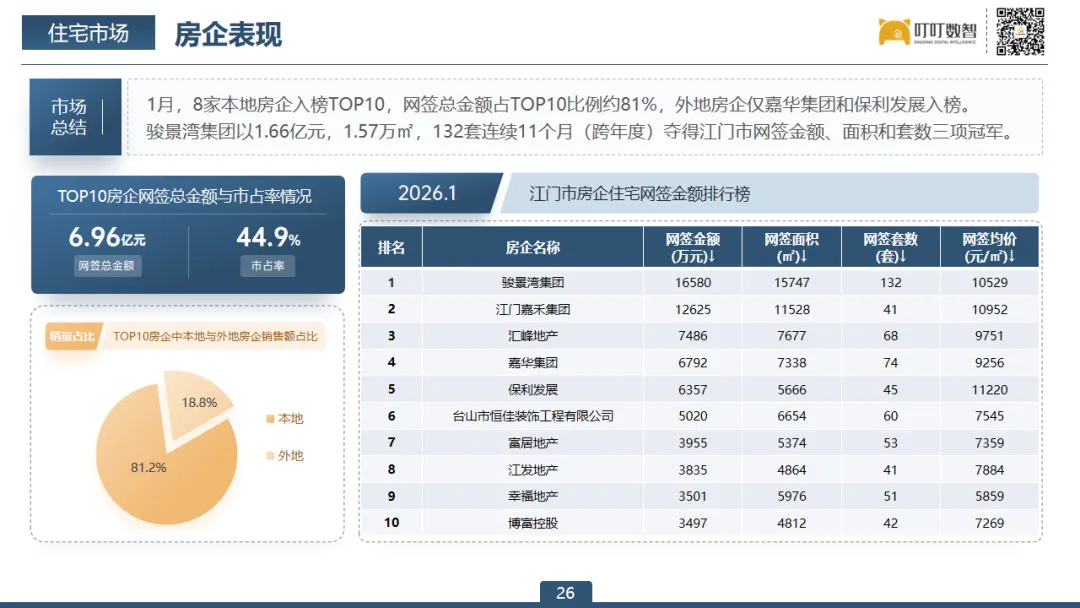Sort by 网签均价(元/㎡) column header
Screen dimensions: 1080x608
(x=989, y=247)
